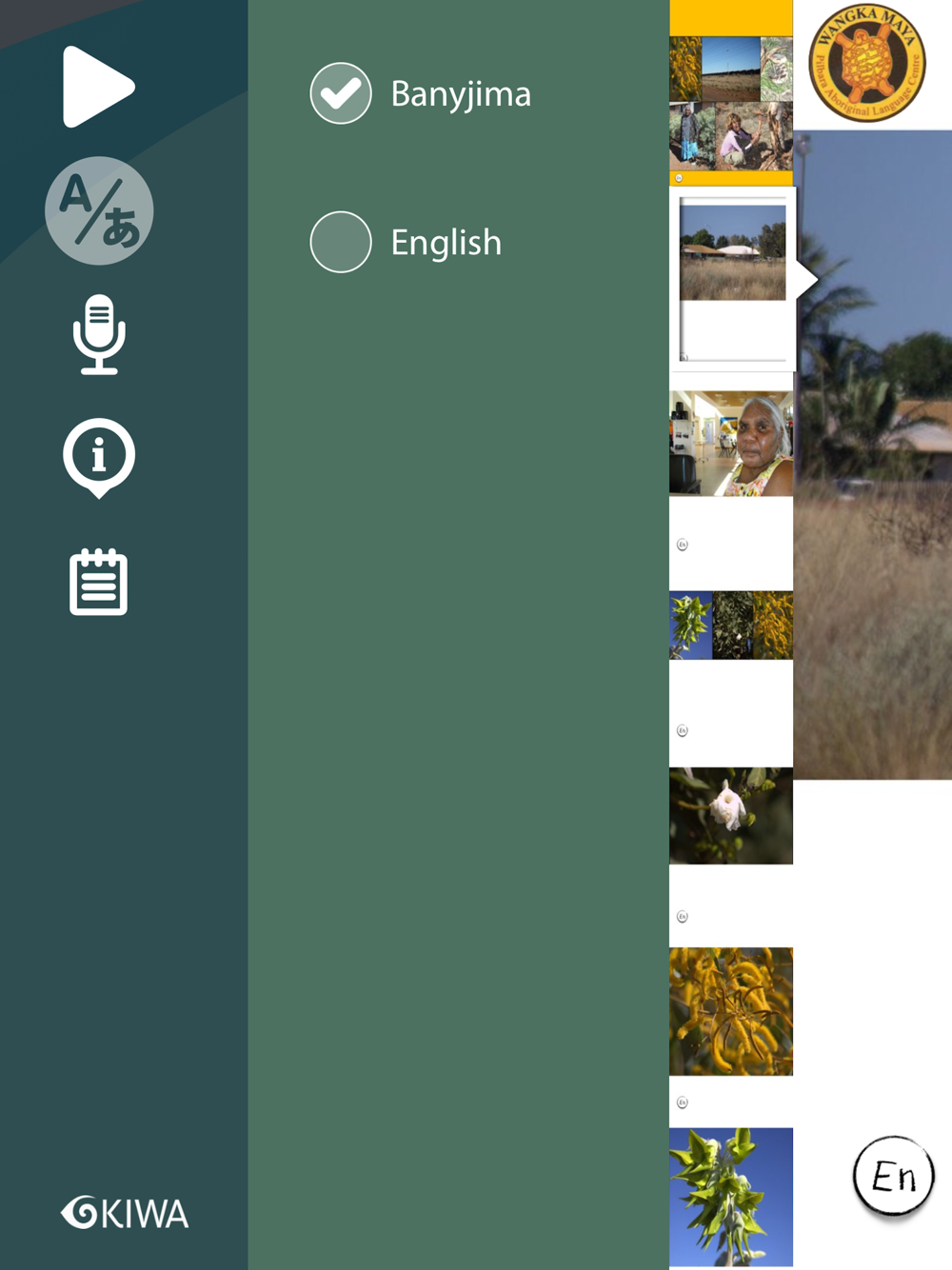Viewport: 952px width, 1270px height.
Task: Tap the round En language button
Action: pyautogui.click(x=893, y=1177)
